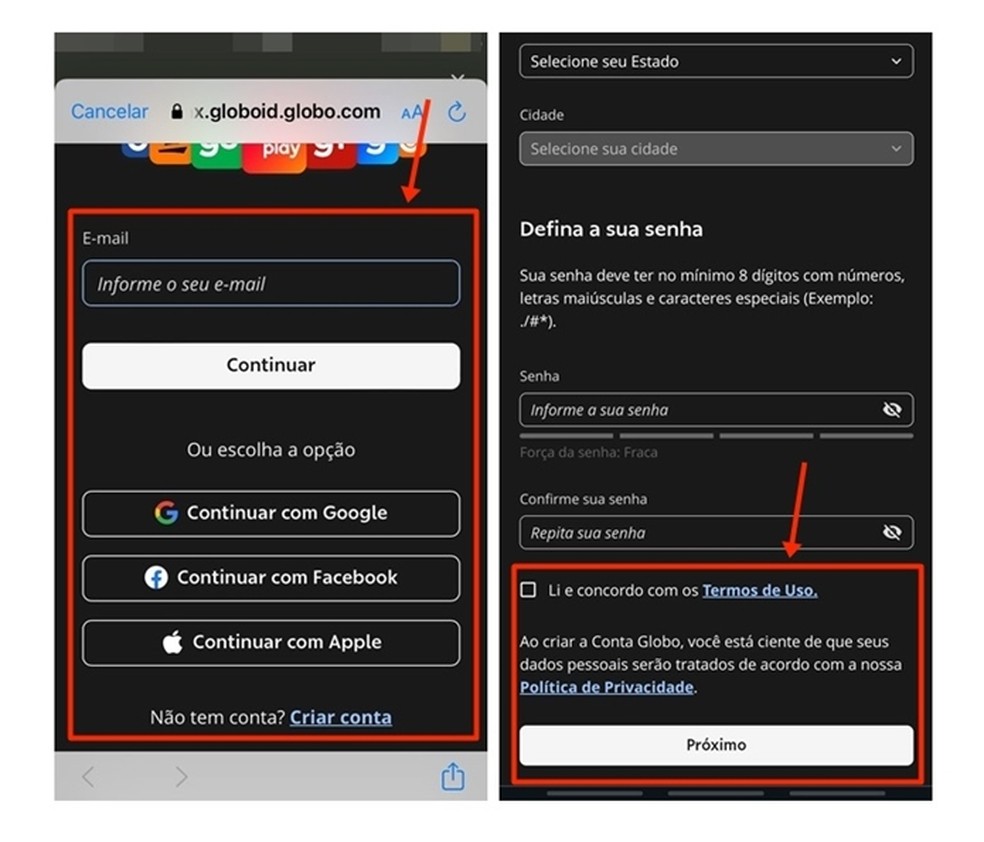984x842 pixels.
Task: Show password in Senha field
Action: (892, 410)
